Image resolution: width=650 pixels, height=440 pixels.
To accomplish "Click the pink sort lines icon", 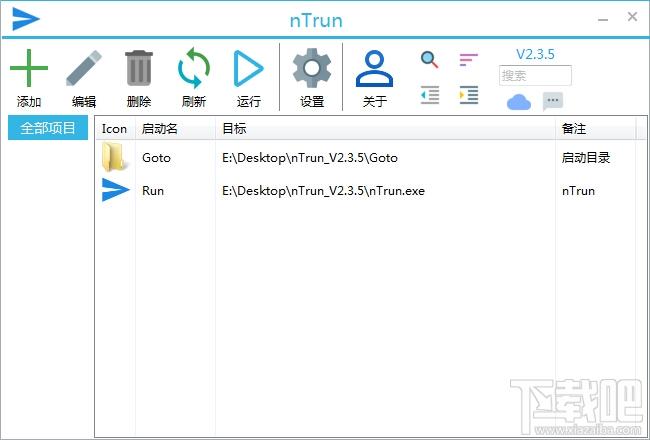I will 469,60.
